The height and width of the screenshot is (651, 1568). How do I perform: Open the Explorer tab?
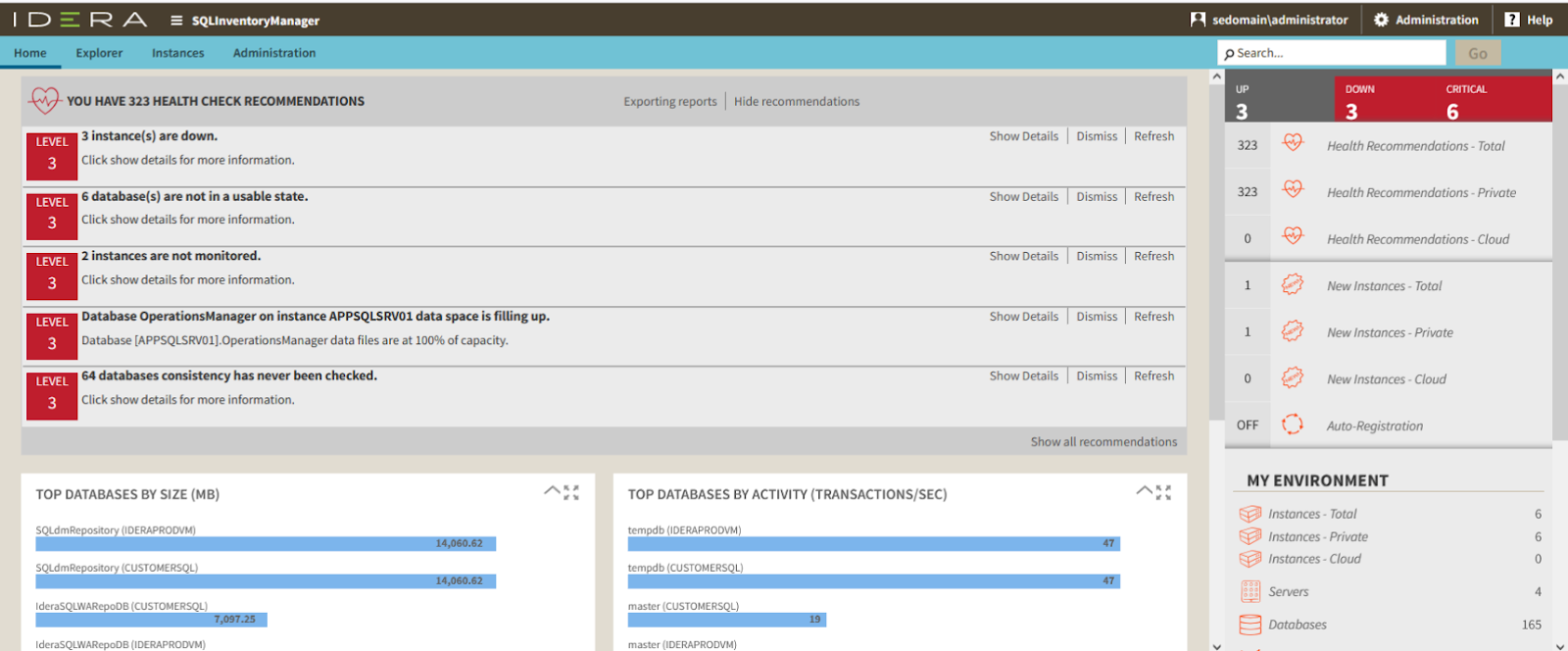pos(99,53)
